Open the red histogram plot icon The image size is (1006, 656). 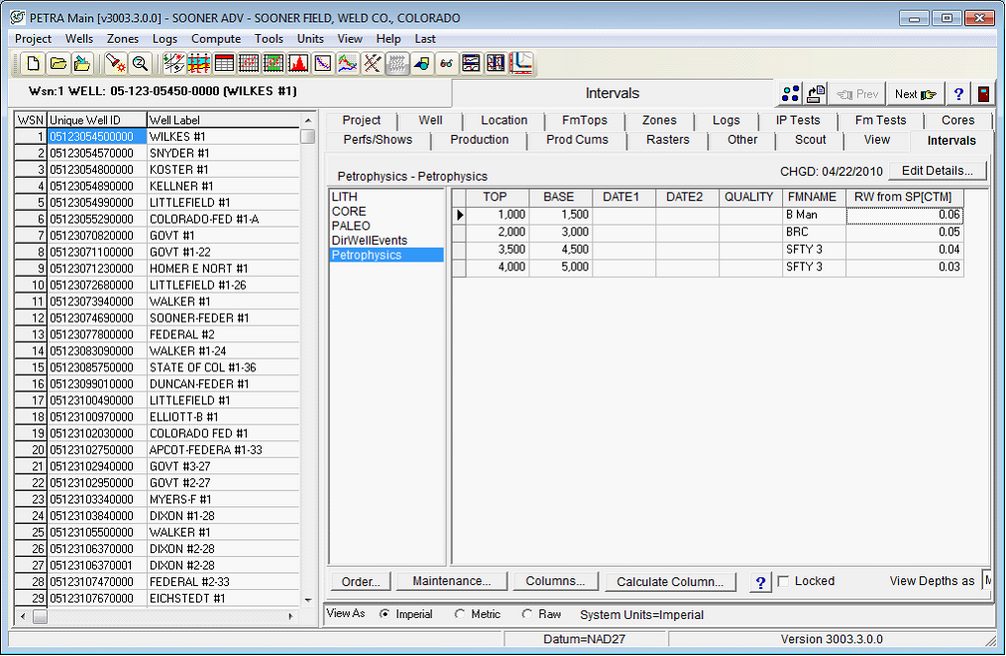[299, 63]
